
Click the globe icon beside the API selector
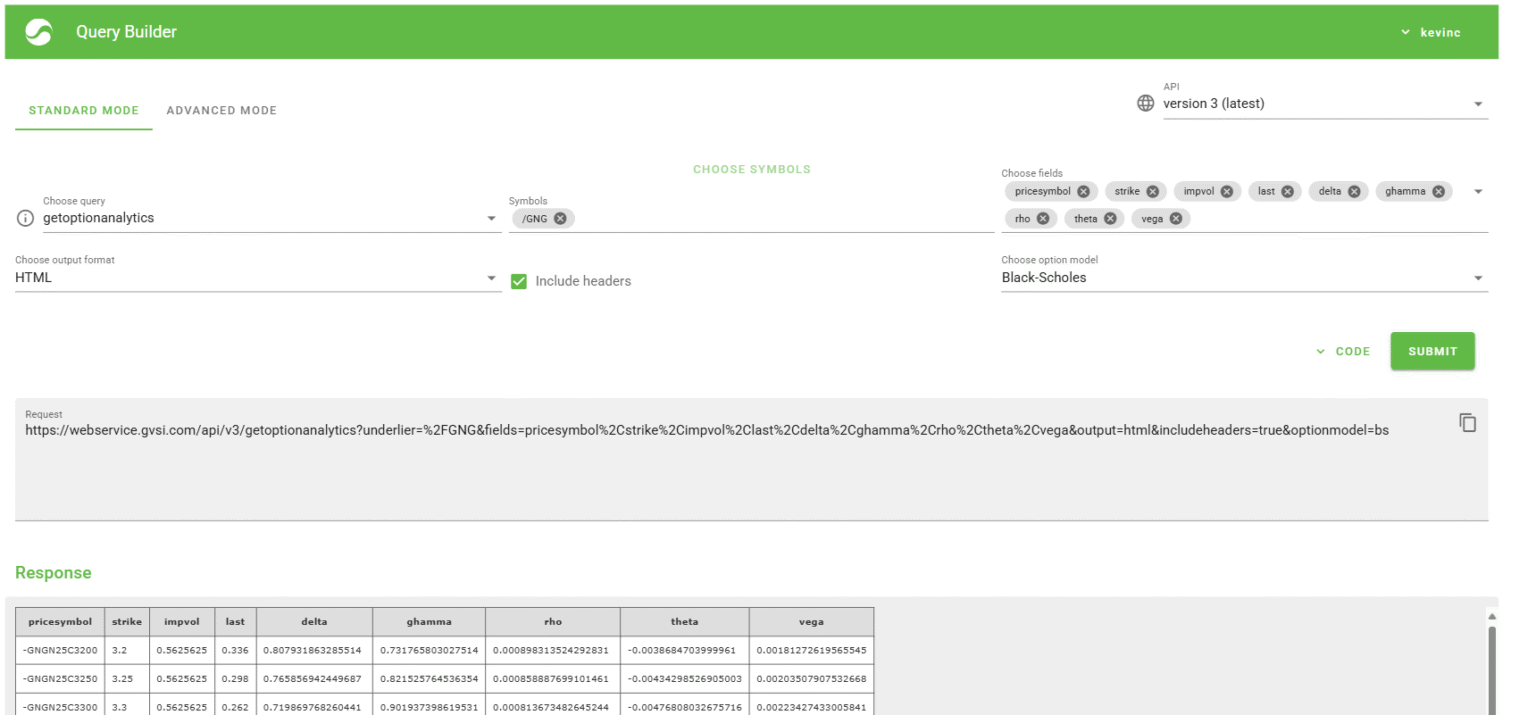[x=1144, y=103]
